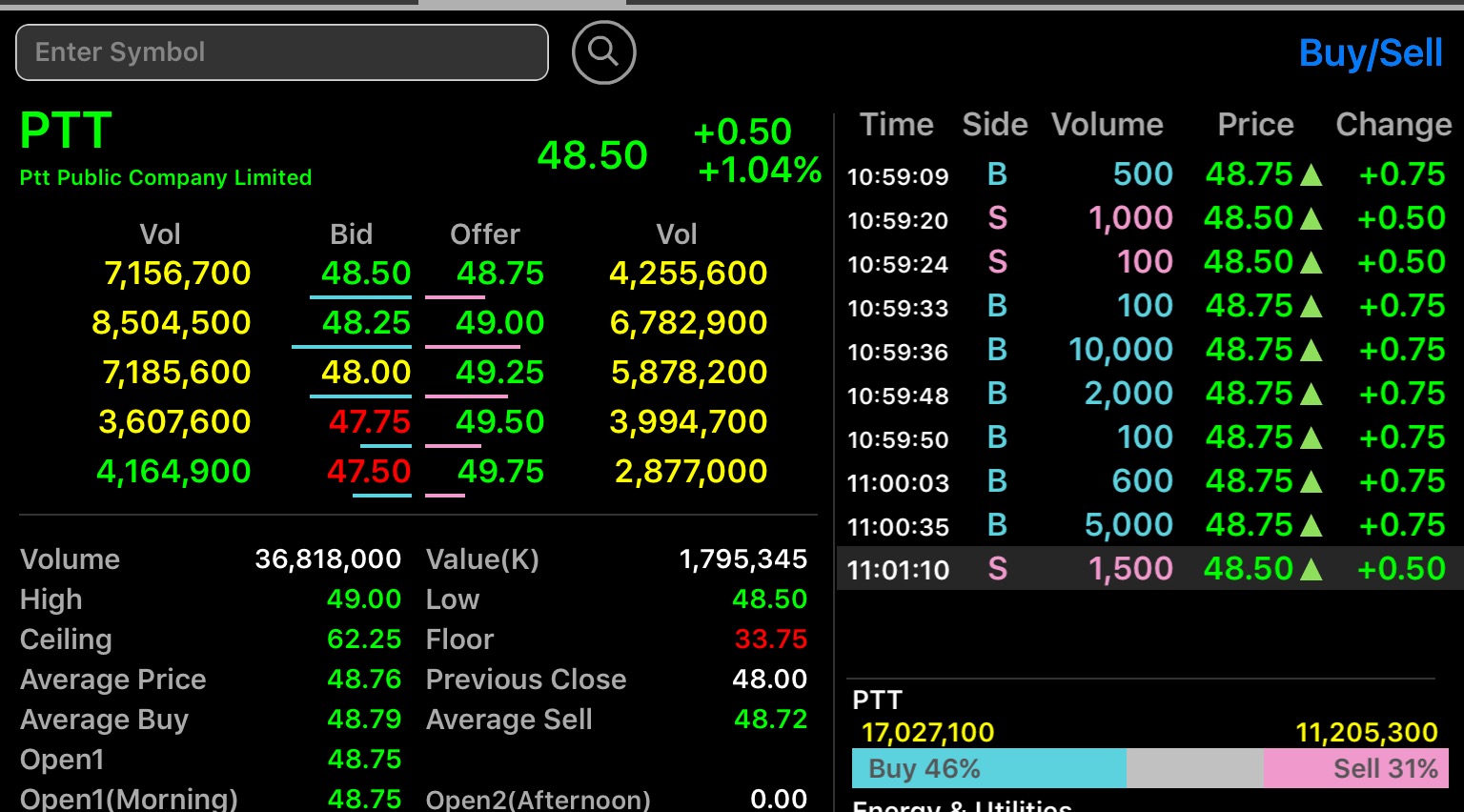Image resolution: width=1464 pixels, height=812 pixels.
Task: Select offer volume 2,877,000
Action: click(691, 472)
